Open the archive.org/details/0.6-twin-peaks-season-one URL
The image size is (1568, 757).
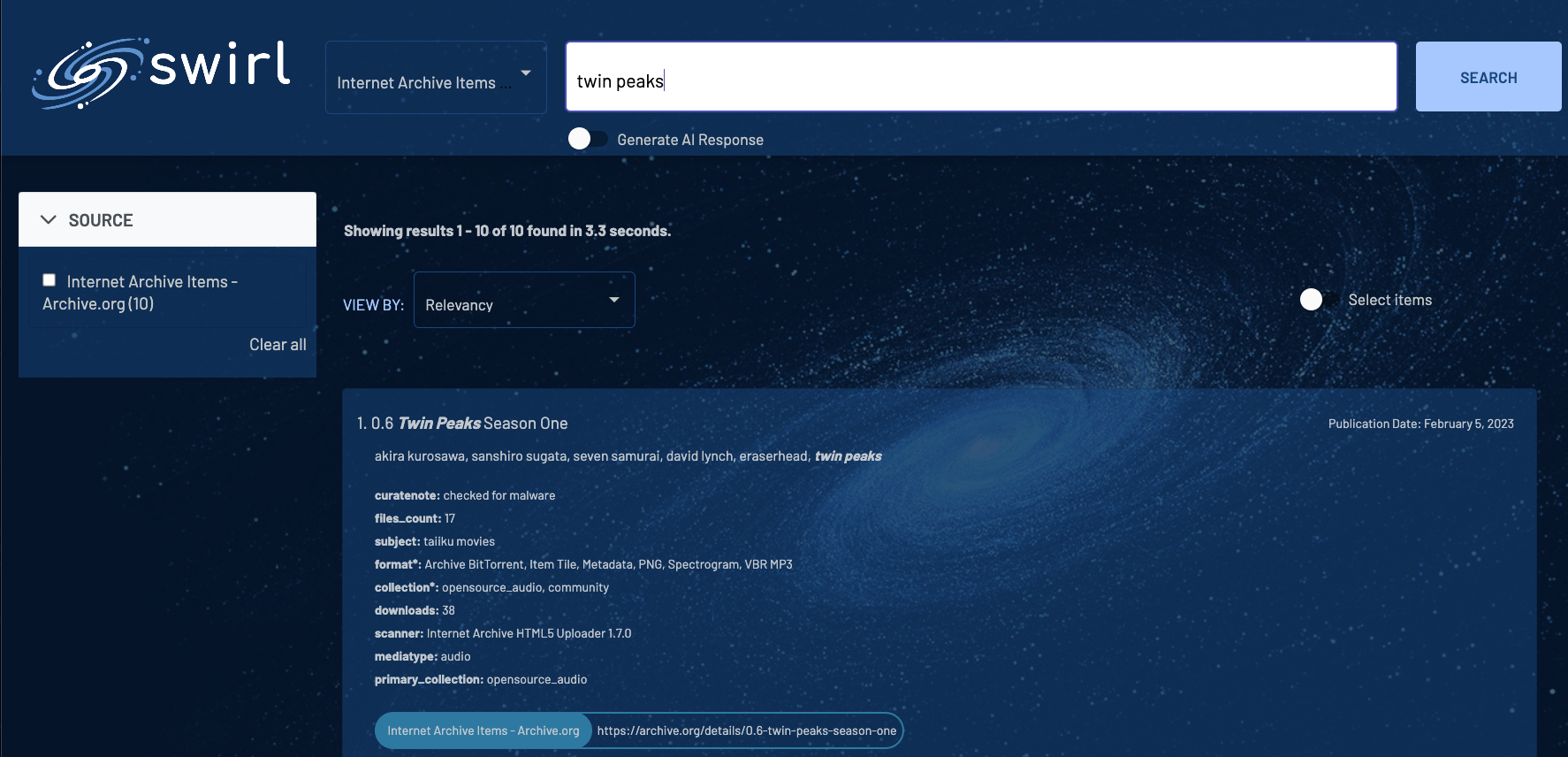747,730
